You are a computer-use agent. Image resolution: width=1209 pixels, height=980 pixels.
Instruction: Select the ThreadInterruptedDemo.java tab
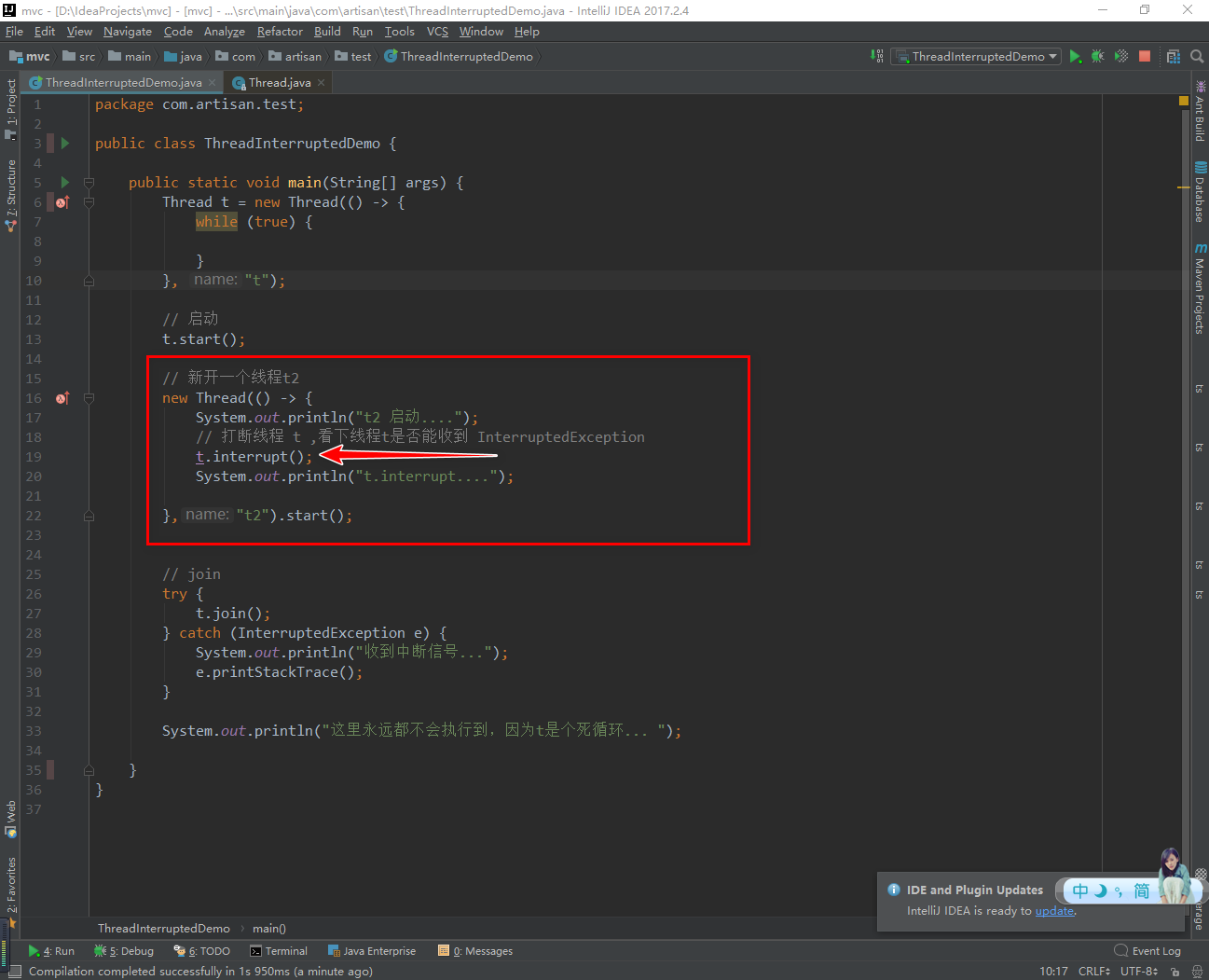point(123,82)
